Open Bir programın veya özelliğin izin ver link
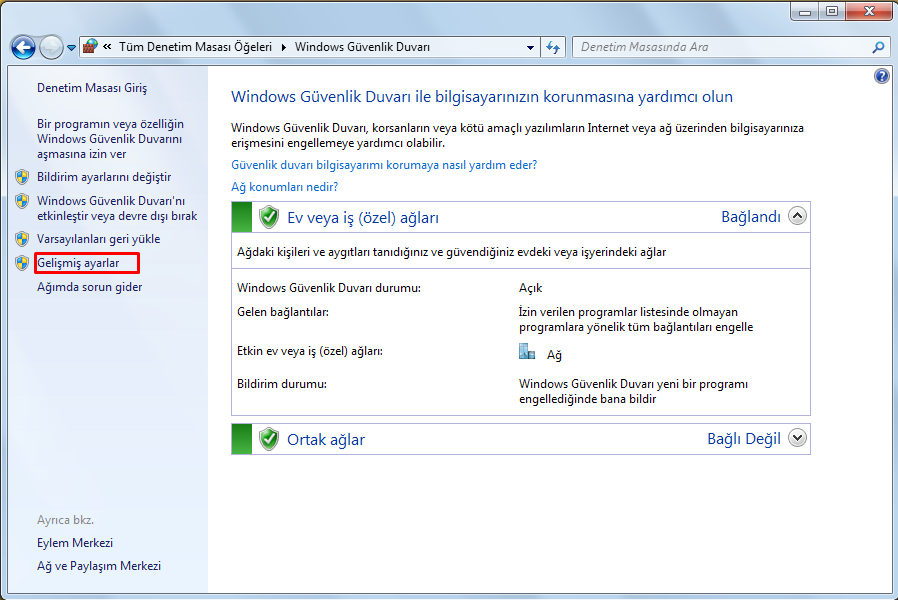The height and width of the screenshot is (600, 898). click(111, 139)
